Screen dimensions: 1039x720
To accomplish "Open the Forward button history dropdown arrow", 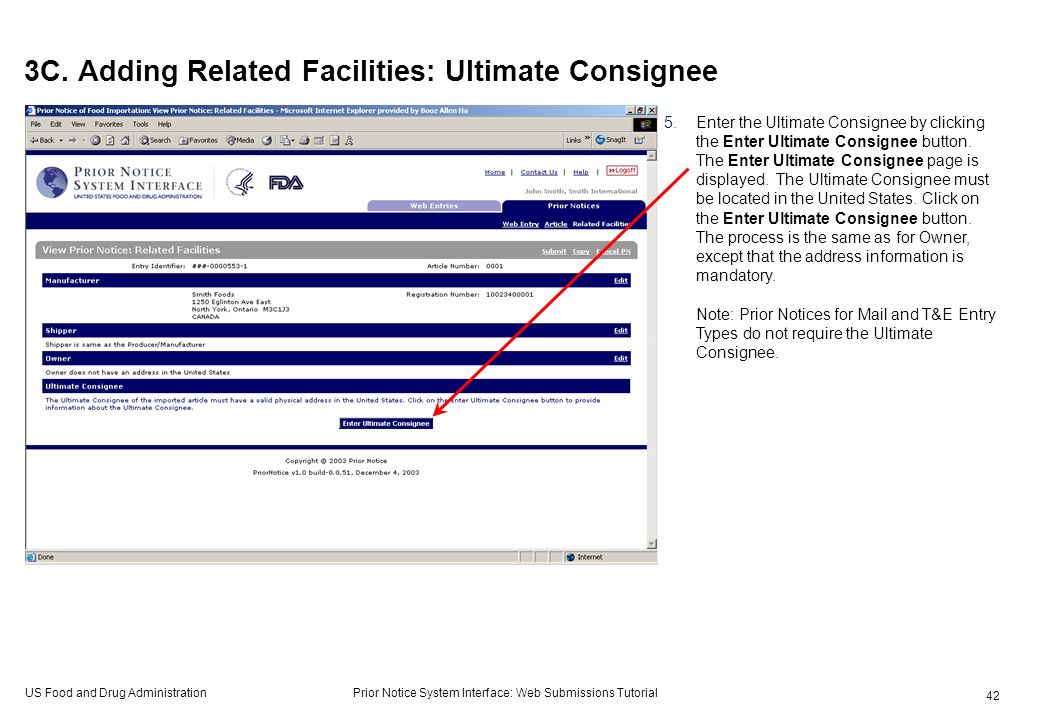I will pyautogui.click(x=83, y=140).
